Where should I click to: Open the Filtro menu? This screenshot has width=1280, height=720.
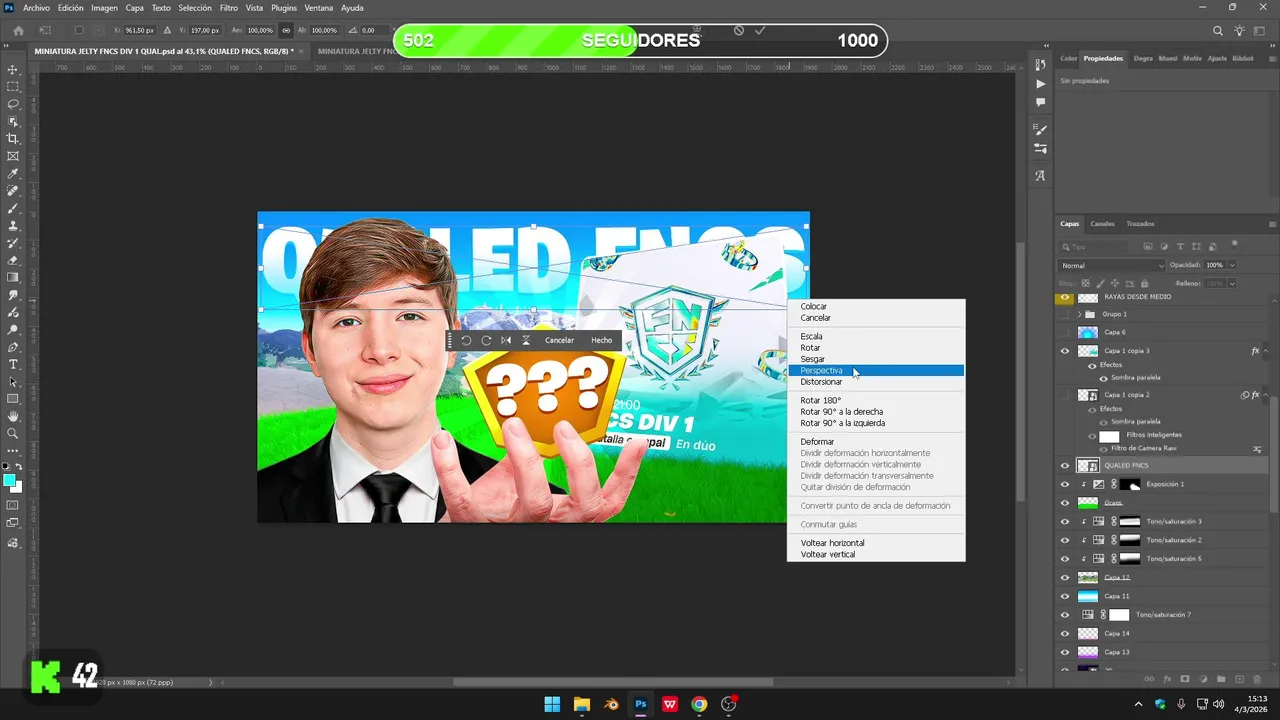229,8
